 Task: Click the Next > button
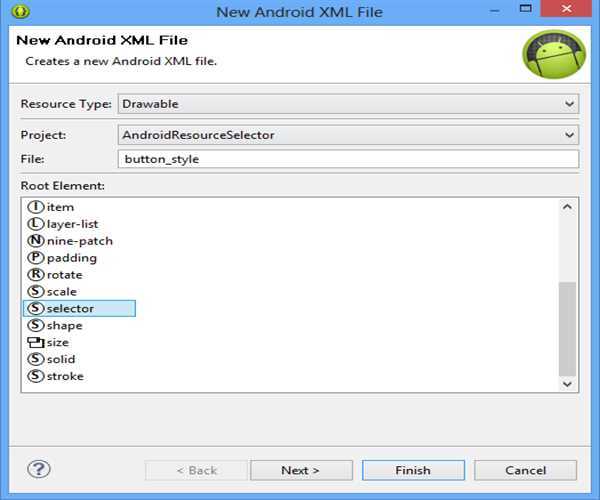pyautogui.click(x=301, y=470)
